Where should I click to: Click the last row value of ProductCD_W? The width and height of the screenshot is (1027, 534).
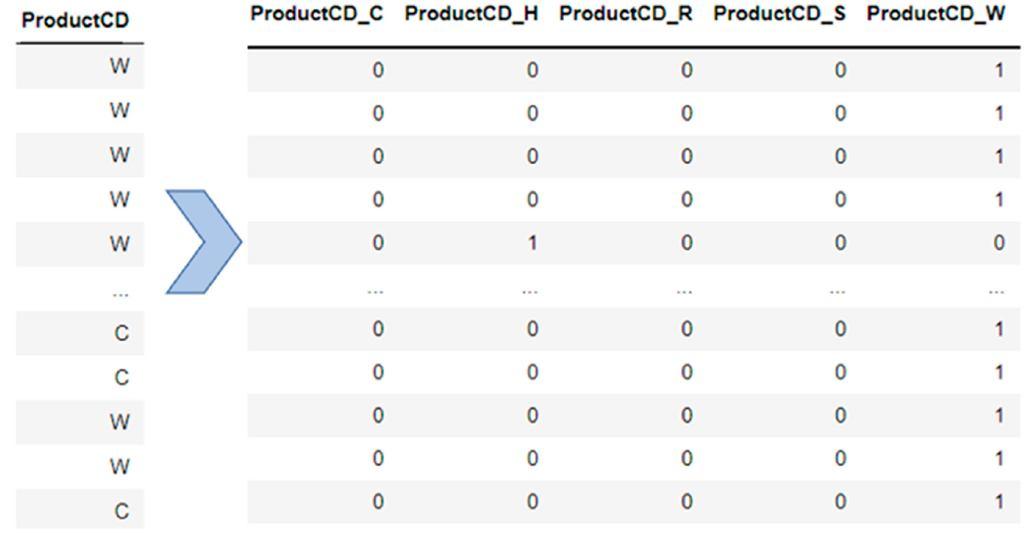coord(999,502)
